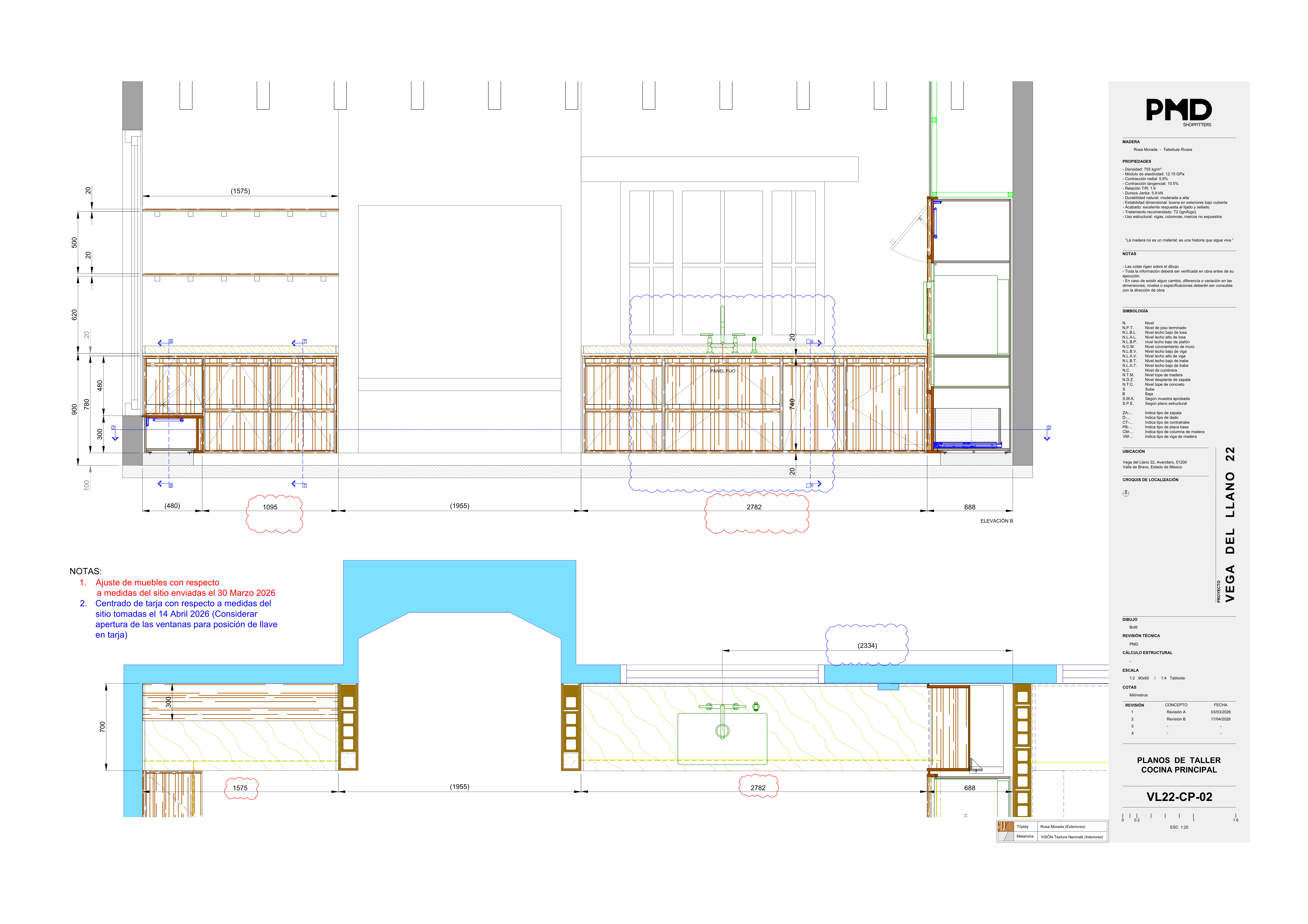The width and height of the screenshot is (1308, 924).
Task: Click the '(1955)' dimension under the elevation
Action: click(460, 506)
